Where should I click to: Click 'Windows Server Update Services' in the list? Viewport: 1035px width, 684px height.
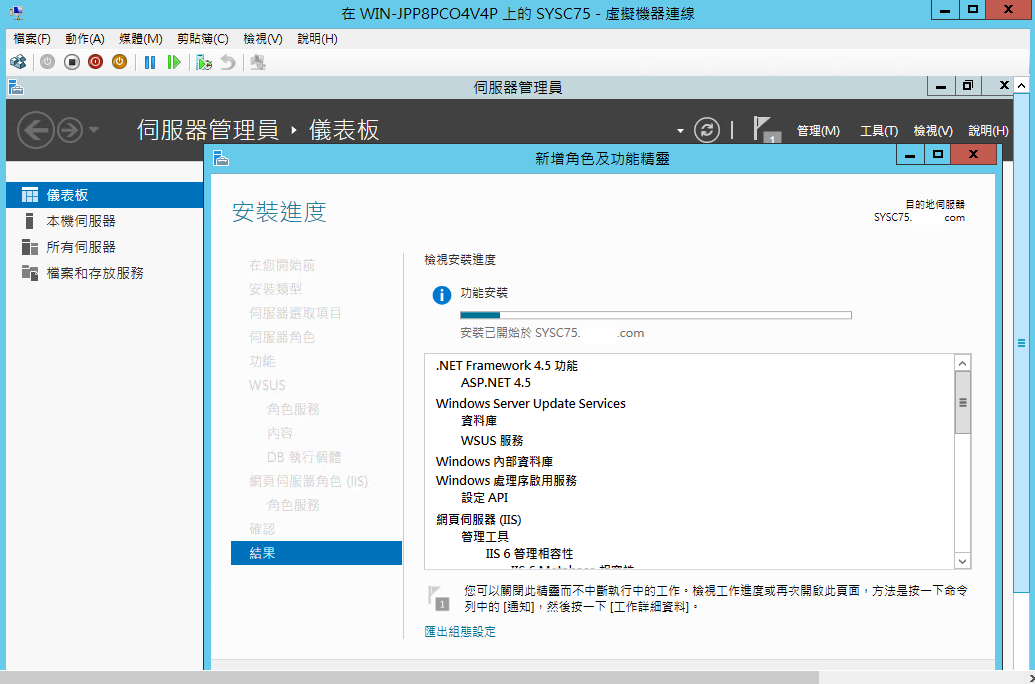(531, 403)
